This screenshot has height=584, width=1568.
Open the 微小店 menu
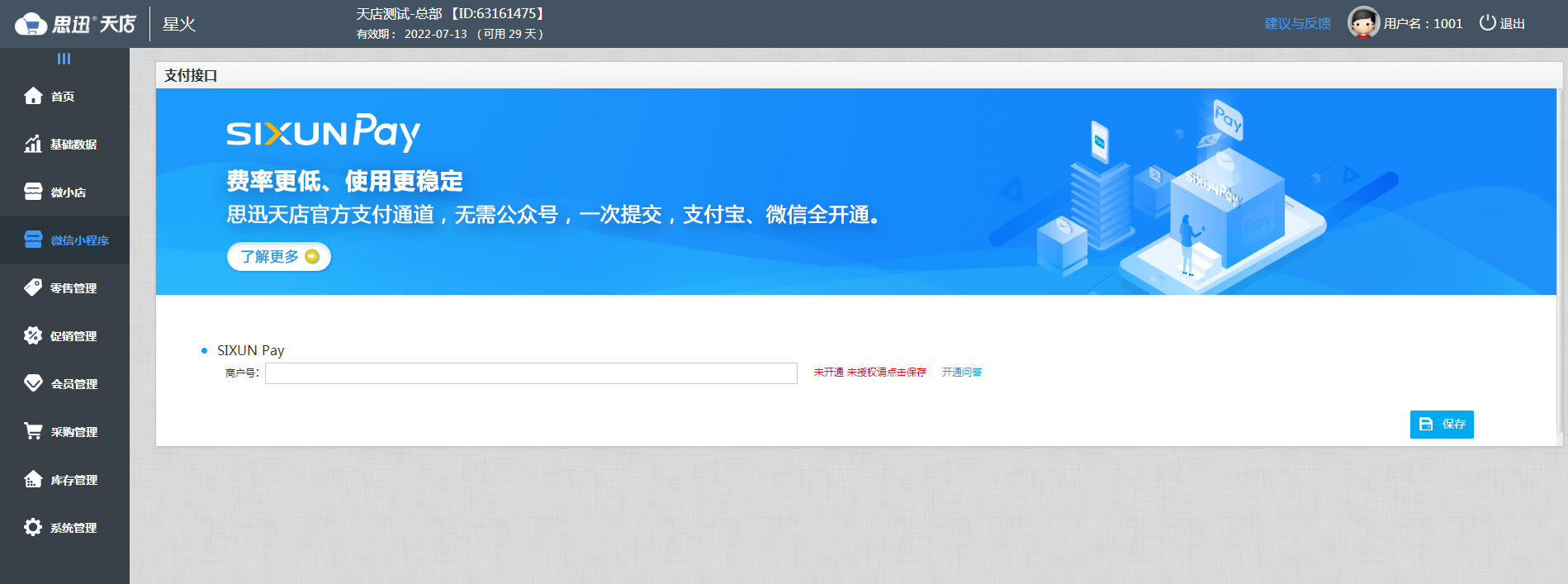click(x=64, y=192)
